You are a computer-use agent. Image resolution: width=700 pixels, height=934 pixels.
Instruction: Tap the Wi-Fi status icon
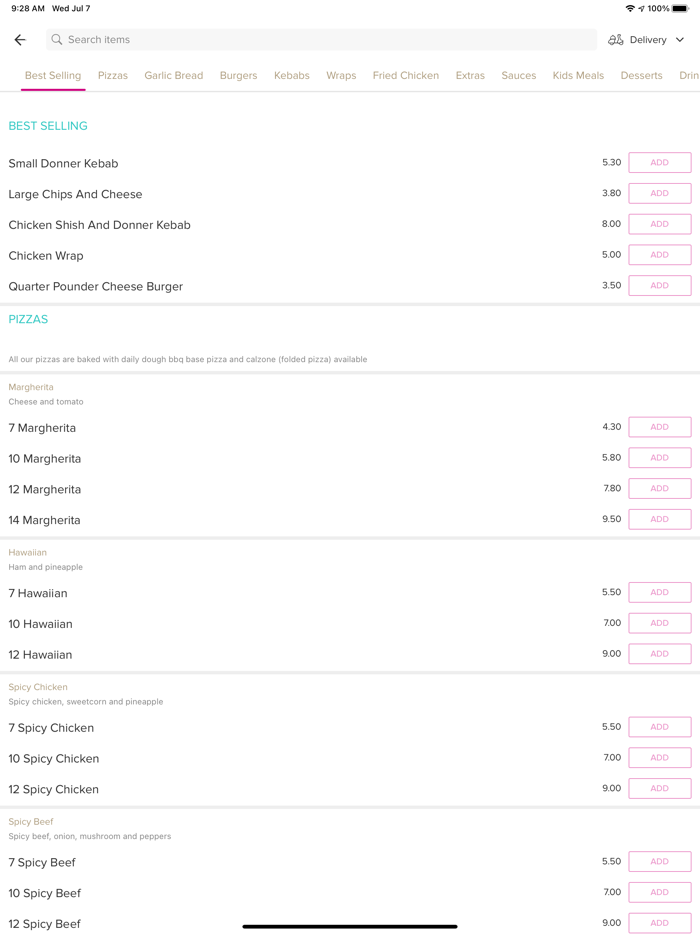coord(630,8)
